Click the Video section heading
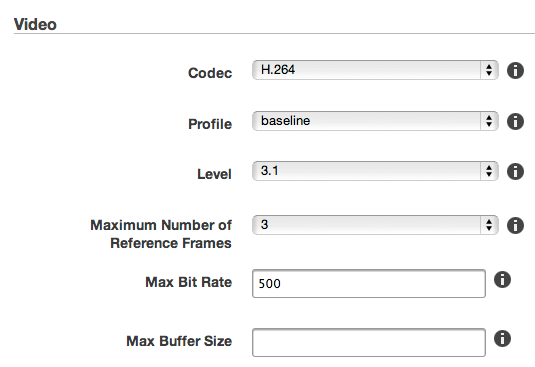The height and width of the screenshot is (367, 535). [35, 25]
